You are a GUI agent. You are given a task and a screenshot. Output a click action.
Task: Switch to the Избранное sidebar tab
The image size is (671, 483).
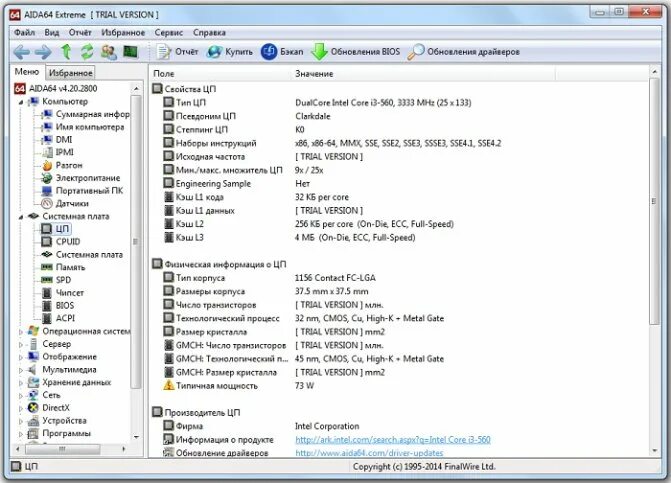point(71,73)
